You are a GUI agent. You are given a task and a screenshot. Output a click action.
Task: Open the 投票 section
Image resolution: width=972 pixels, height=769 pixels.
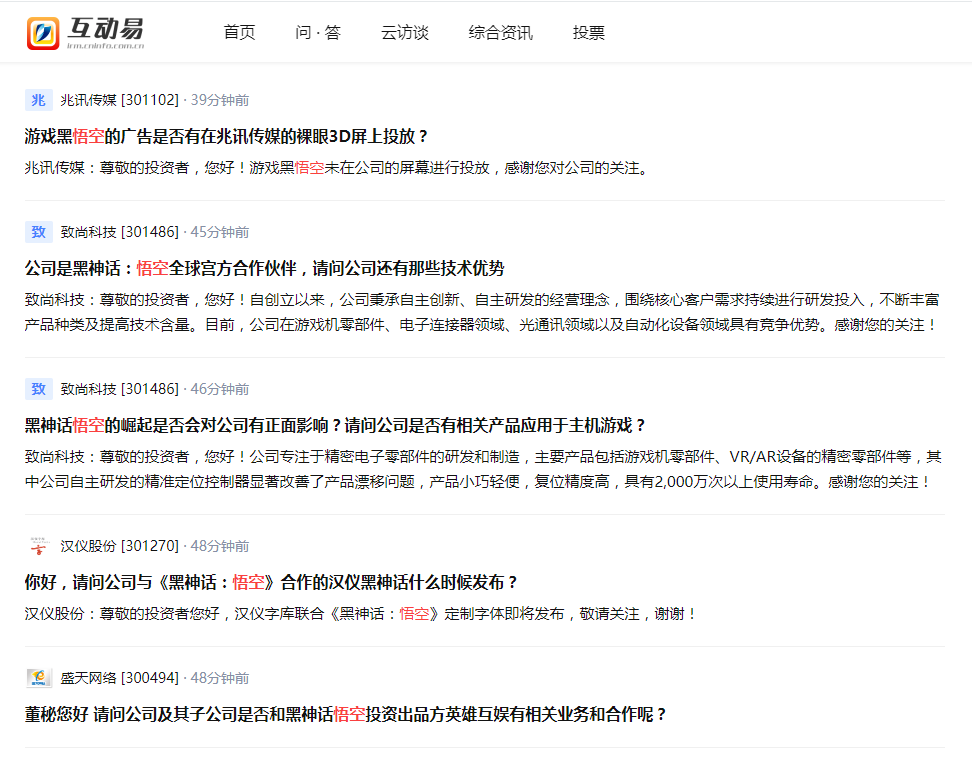coord(588,32)
